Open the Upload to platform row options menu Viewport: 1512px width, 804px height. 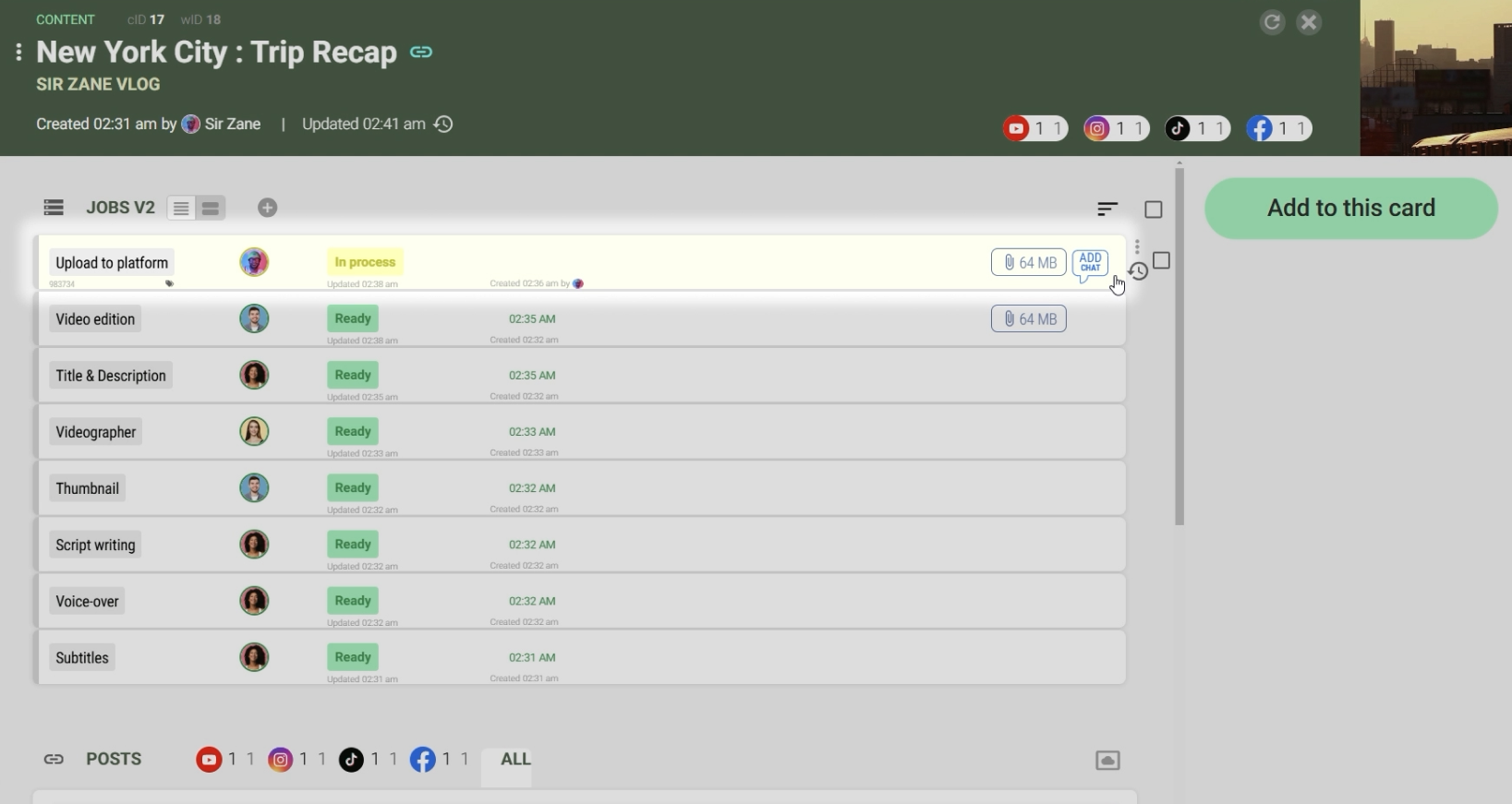[1137, 246]
